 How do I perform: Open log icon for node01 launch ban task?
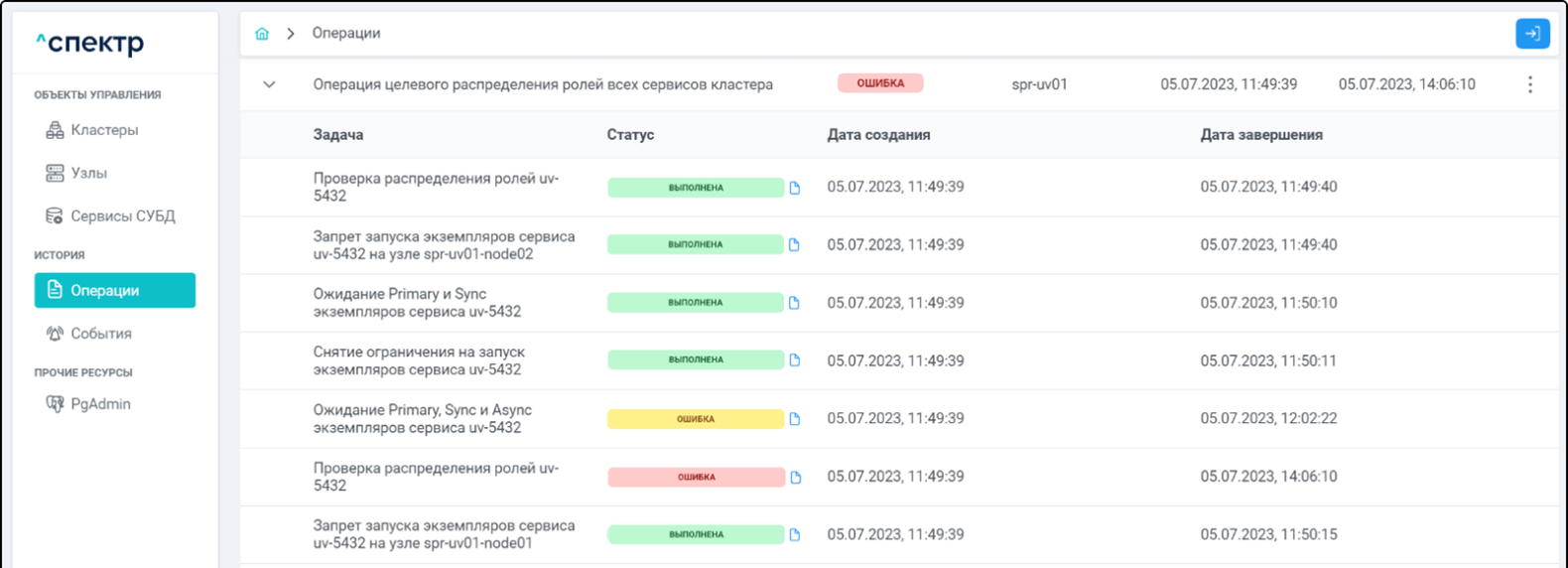click(795, 535)
